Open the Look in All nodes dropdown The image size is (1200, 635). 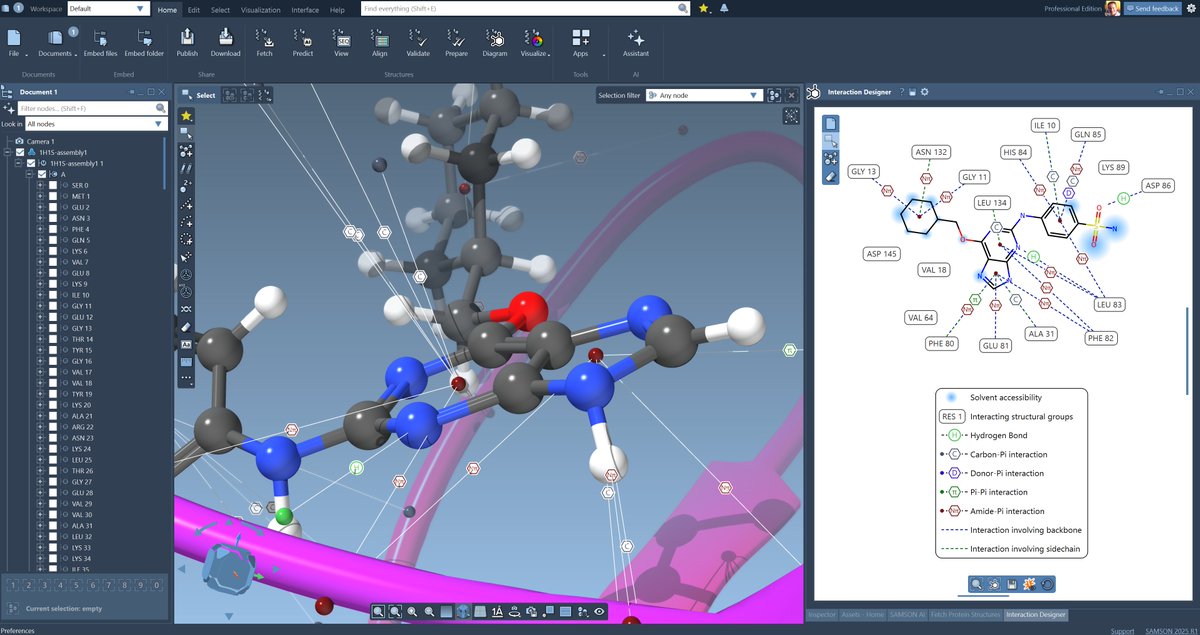click(97, 124)
